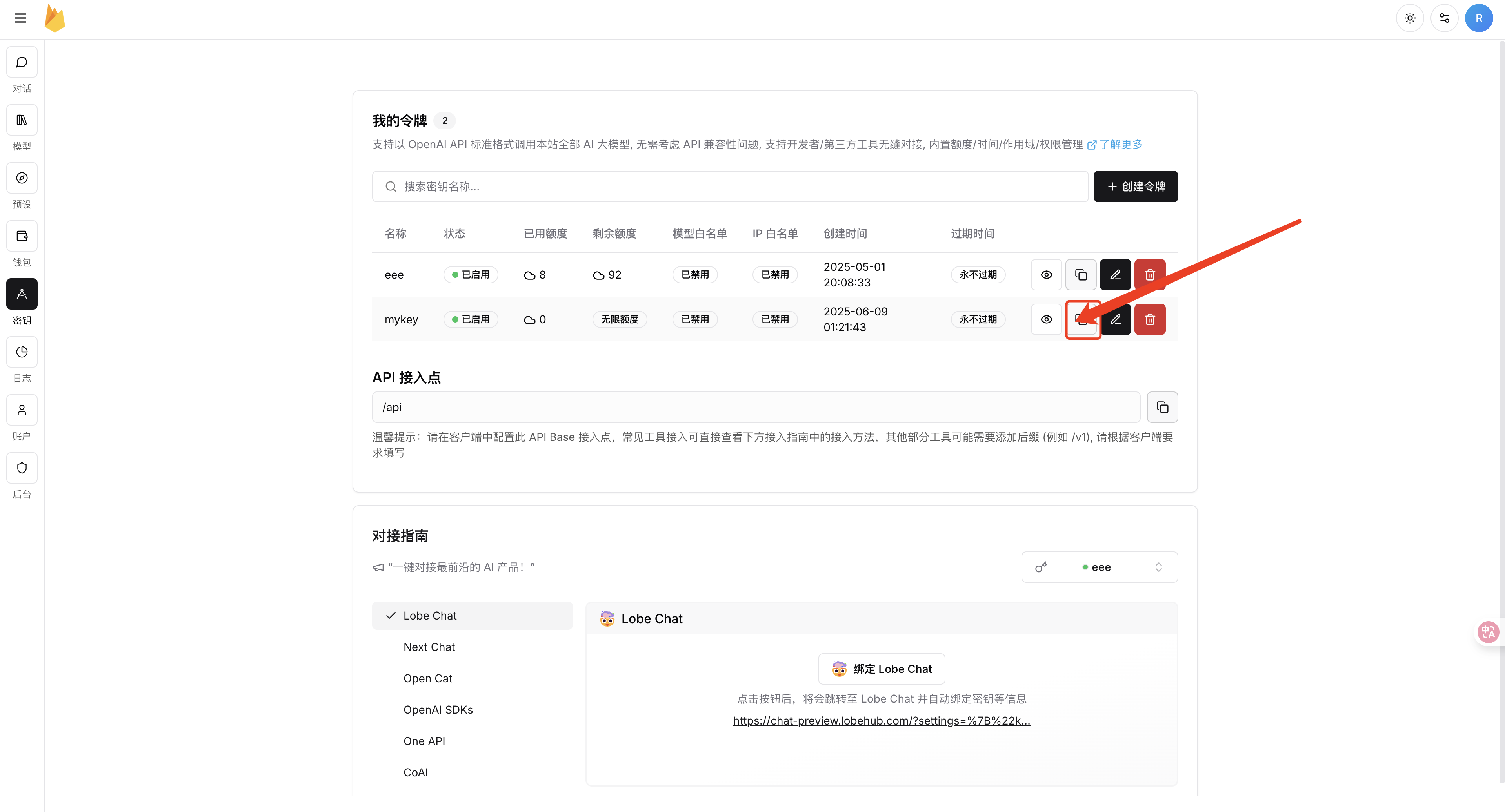This screenshot has height=812, width=1505.
Task: Open the 日志 logs sidebar icon
Action: pyautogui.click(x=22, y=352)
